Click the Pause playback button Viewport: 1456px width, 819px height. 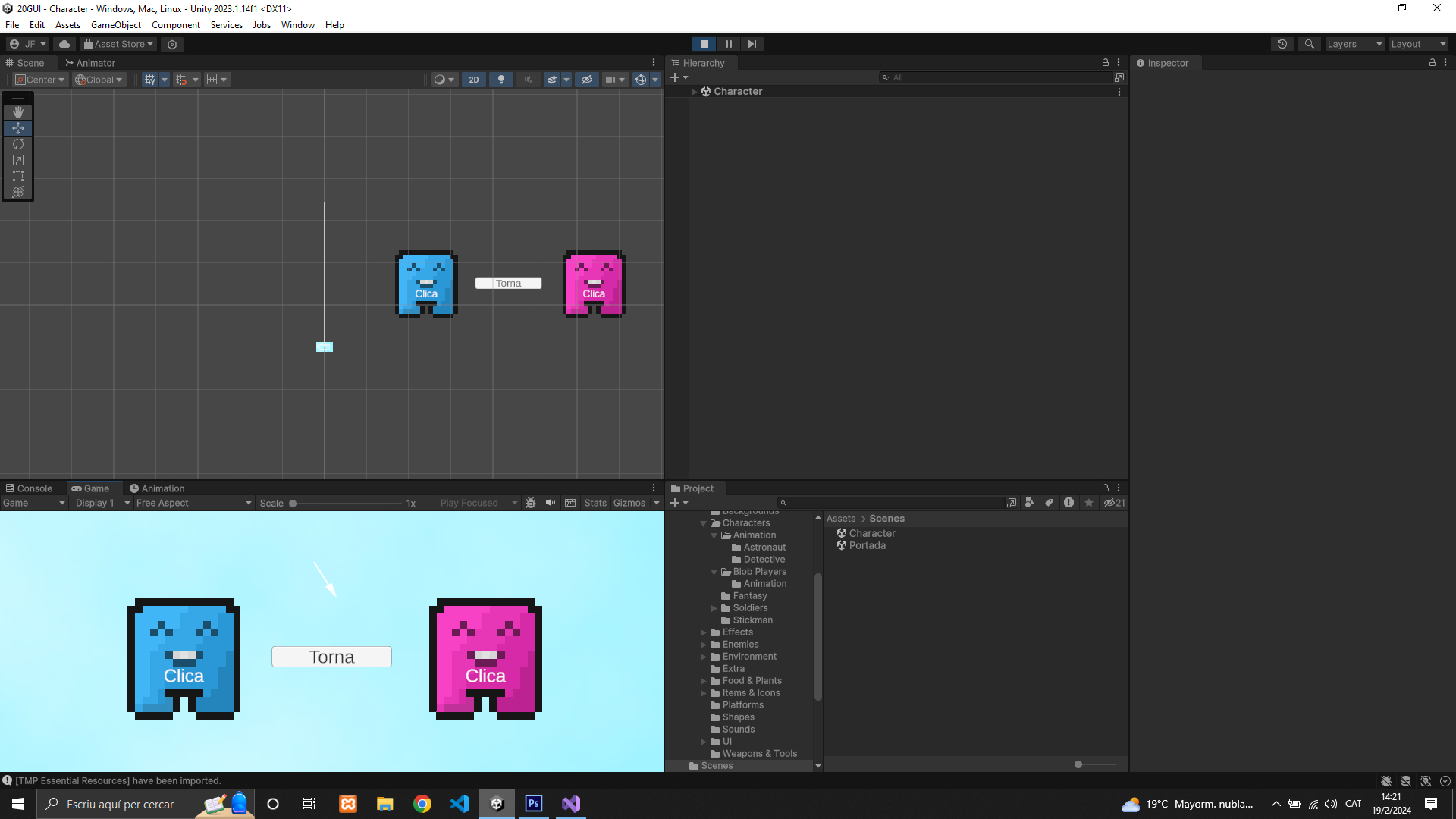pyautogui.click(x=728, y=44)
